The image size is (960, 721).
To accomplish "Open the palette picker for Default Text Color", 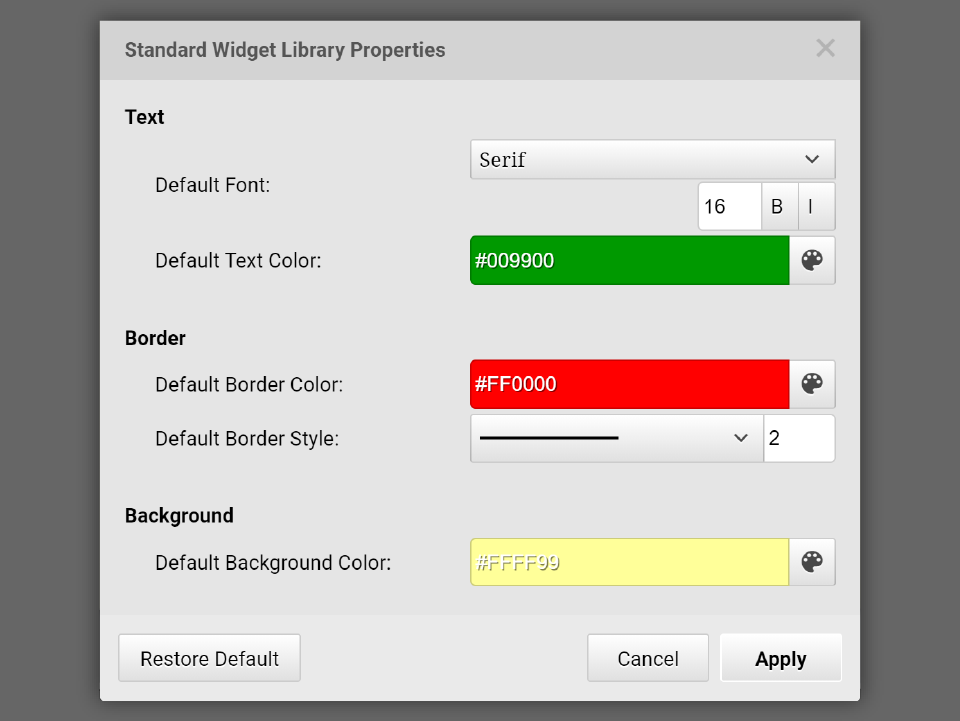I will click(x=812, y=261).
